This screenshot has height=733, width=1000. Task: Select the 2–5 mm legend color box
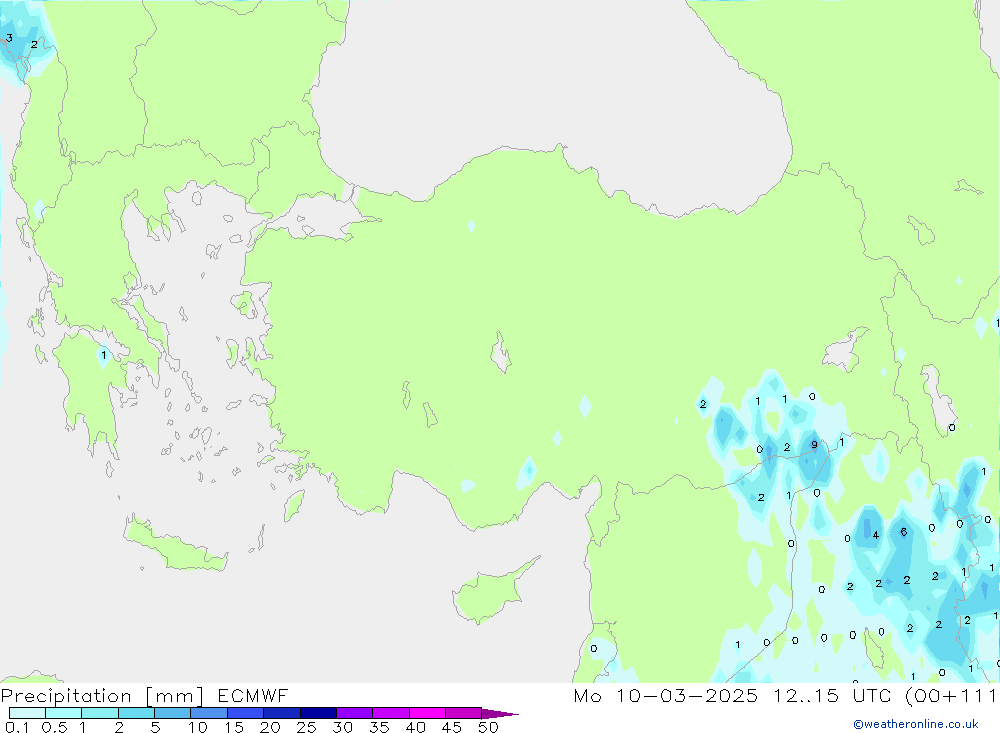[x=136, y=713]
